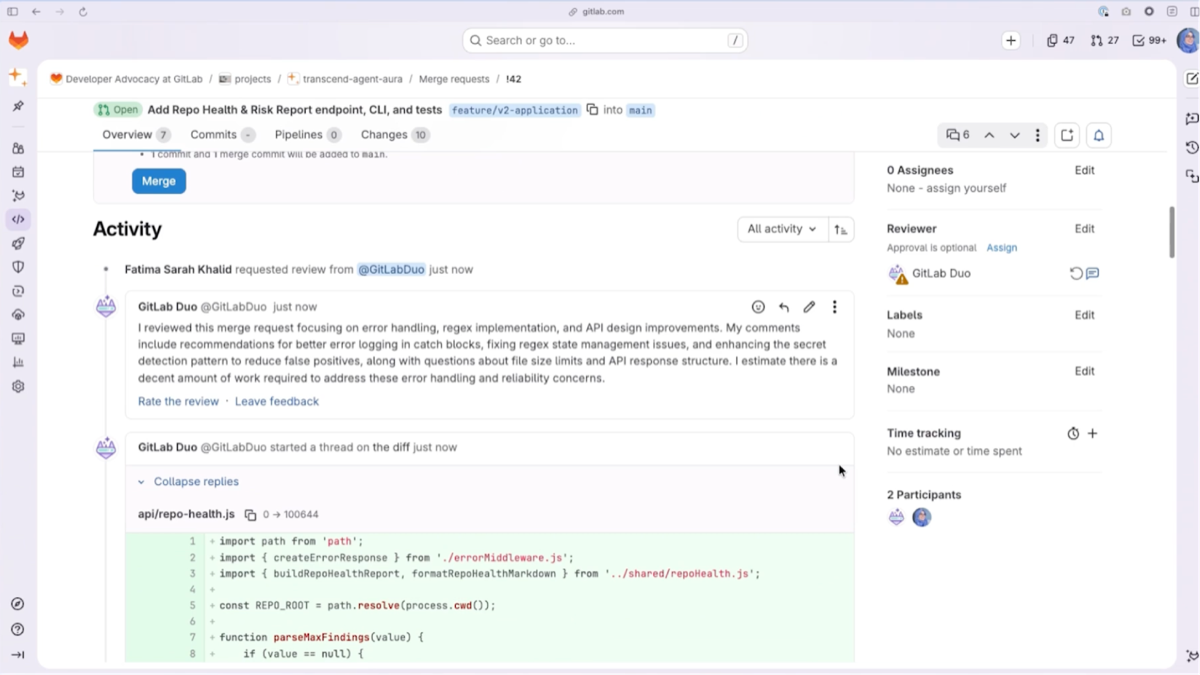Go to previous thread up arrow
The width and height of the screenshot is (1200, 675).
click(990, 135)
